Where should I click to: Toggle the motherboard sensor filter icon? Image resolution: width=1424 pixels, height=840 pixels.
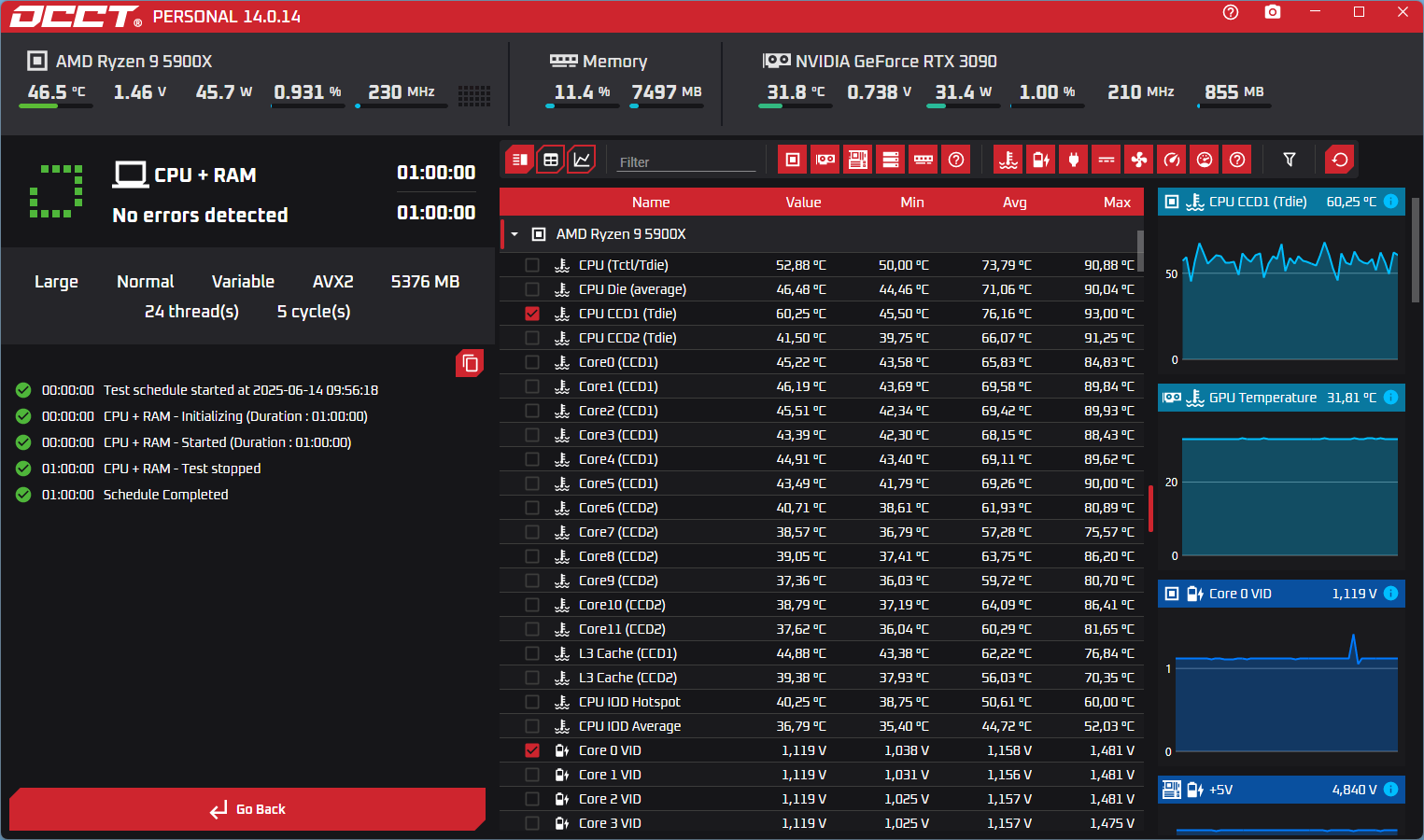(x=858, y=160)
